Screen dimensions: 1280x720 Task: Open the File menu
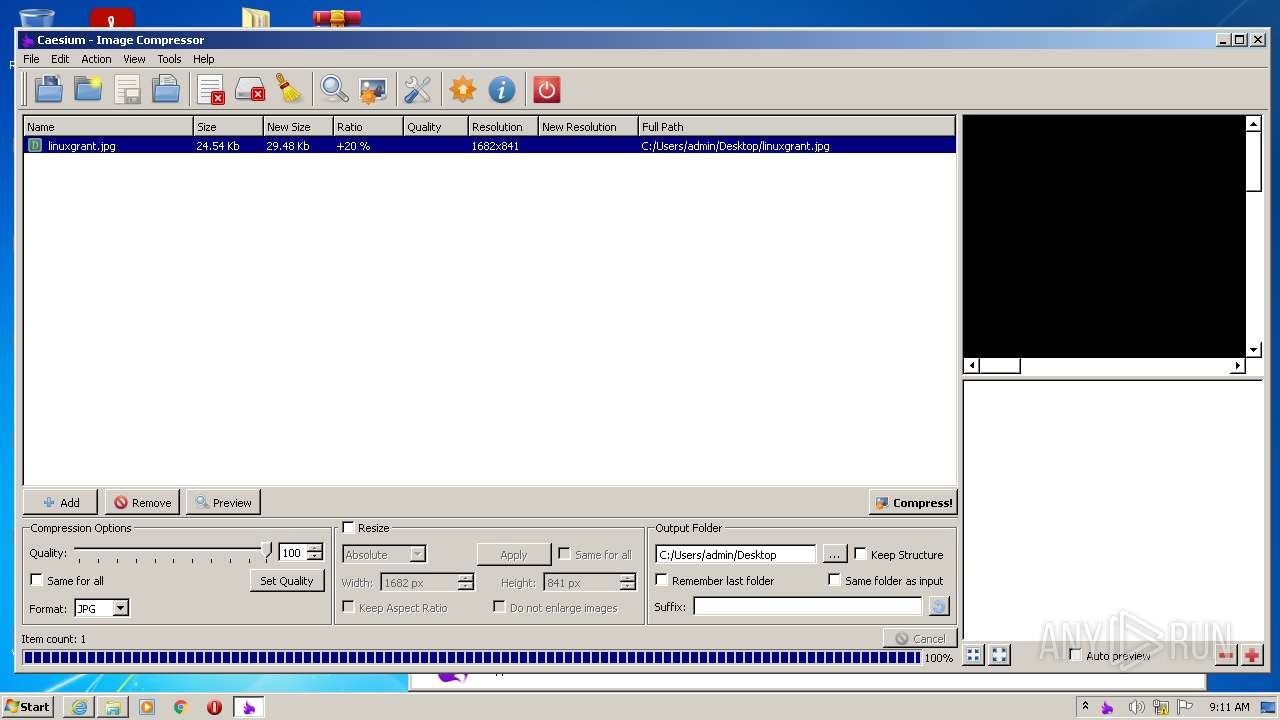[31, 59]
